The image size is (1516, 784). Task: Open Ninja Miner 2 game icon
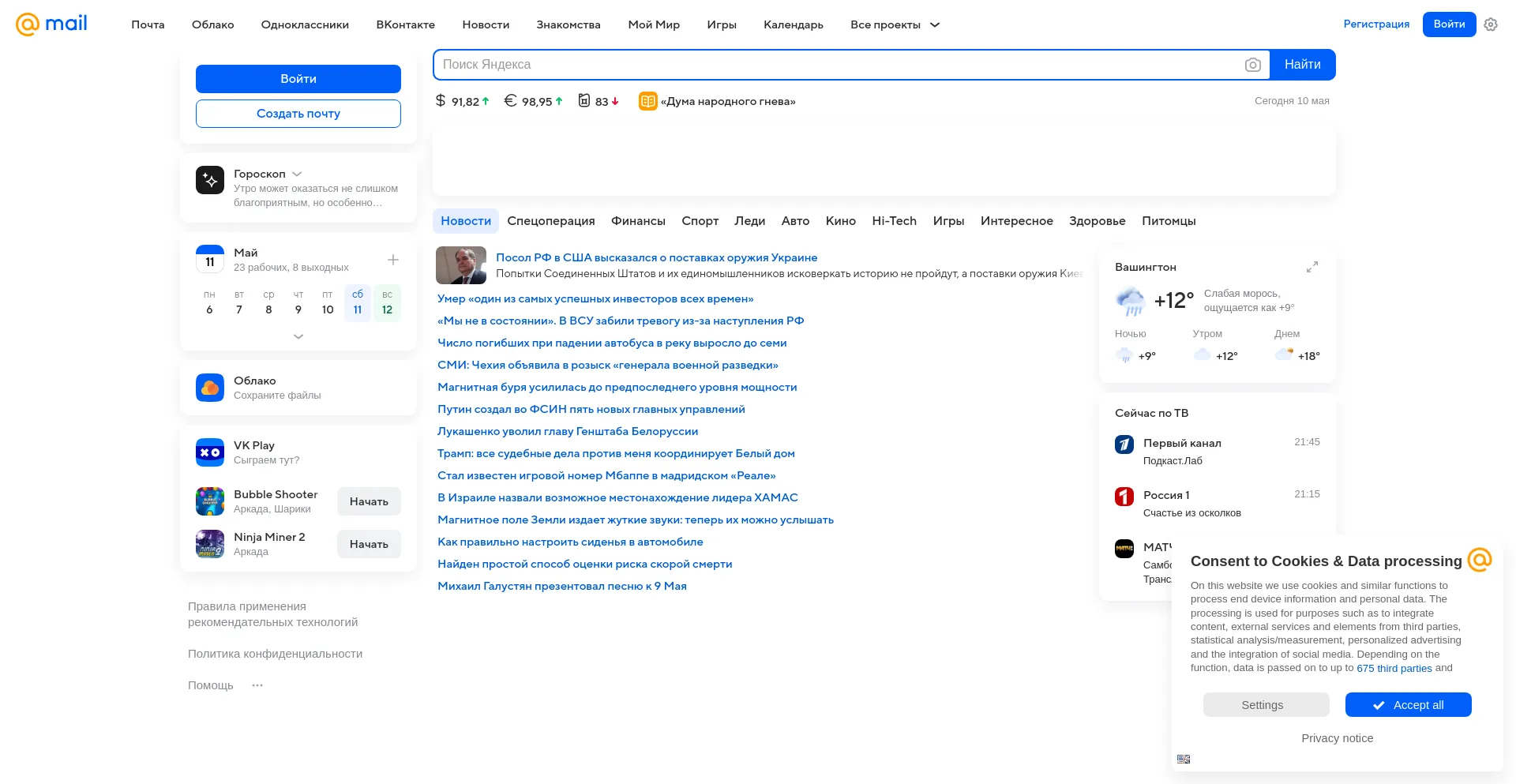pos(210,544)
